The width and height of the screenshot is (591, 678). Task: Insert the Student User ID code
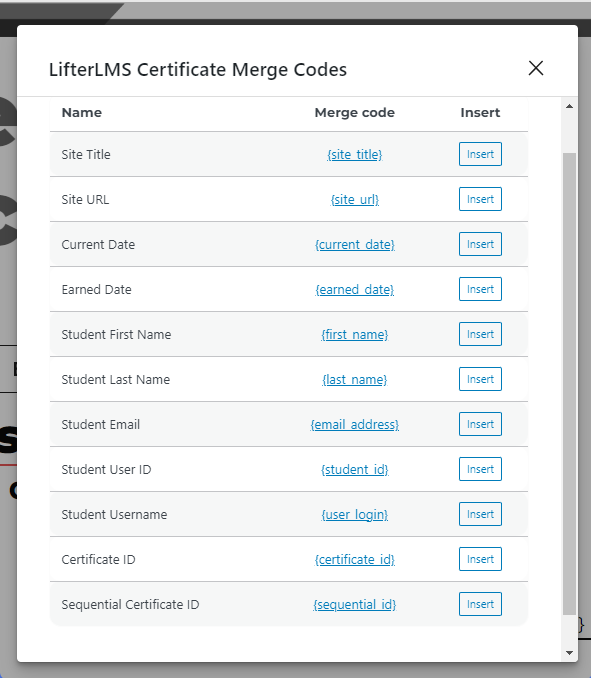click(x=480, y=469)
